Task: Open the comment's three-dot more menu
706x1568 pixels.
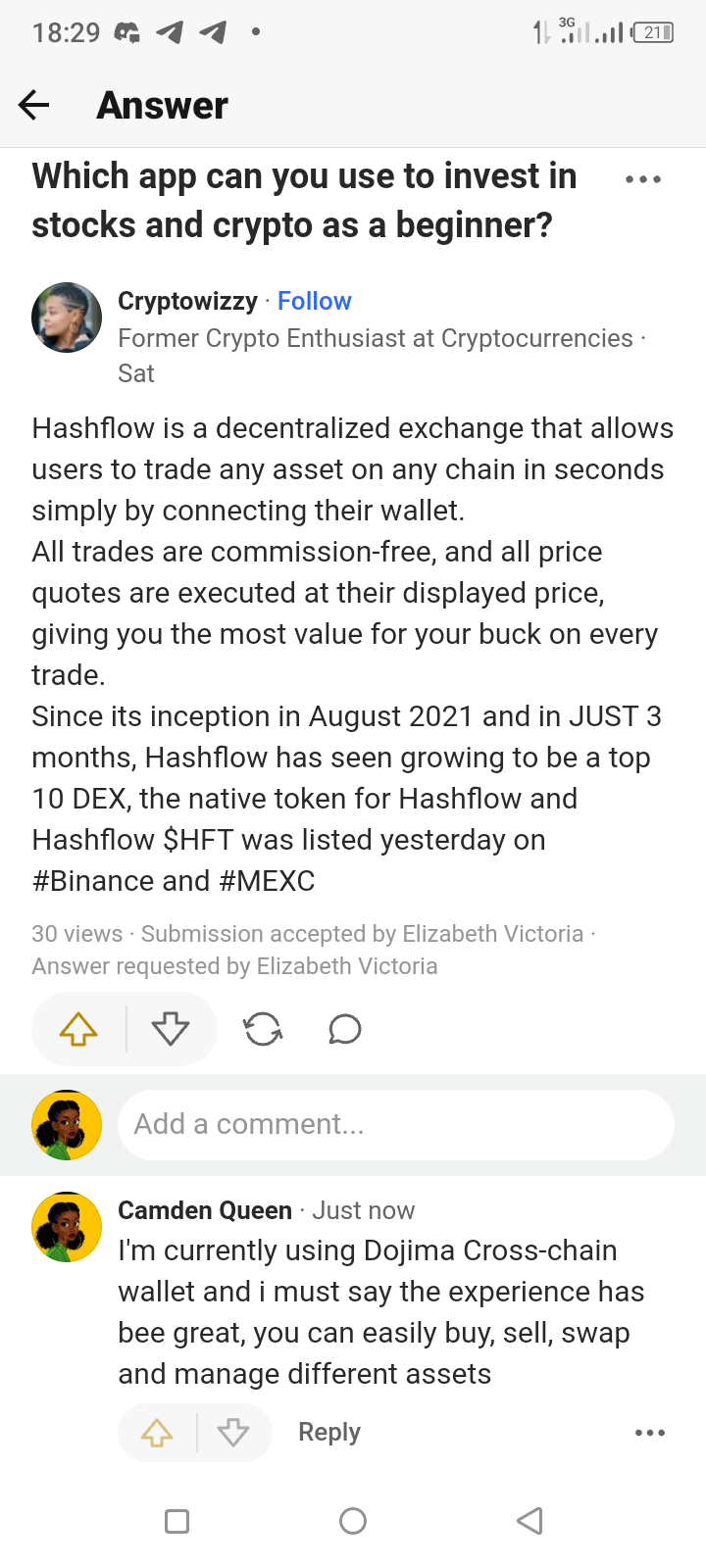Action: (650, 1433)
